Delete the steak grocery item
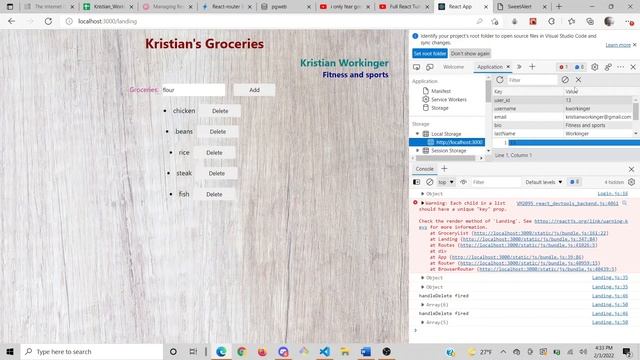Image resolution: width=640 pixels, height=360 pixels. pyautogui.click(x=217, y=173)
